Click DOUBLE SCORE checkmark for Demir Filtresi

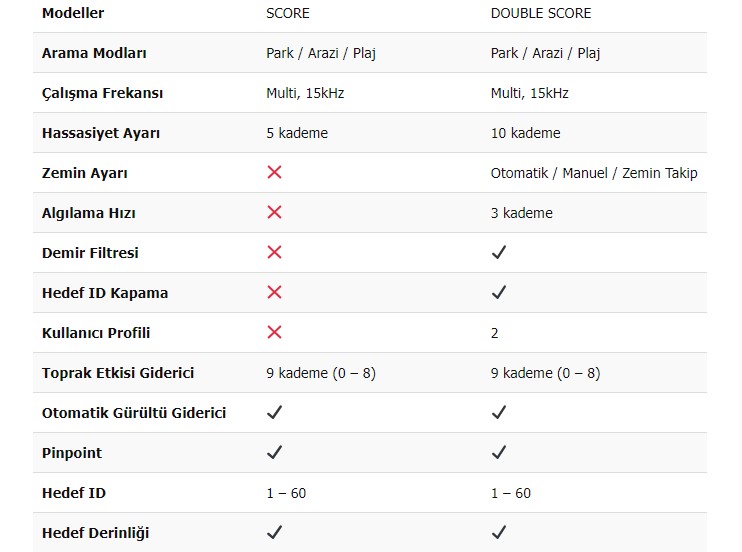pos(498,253)
